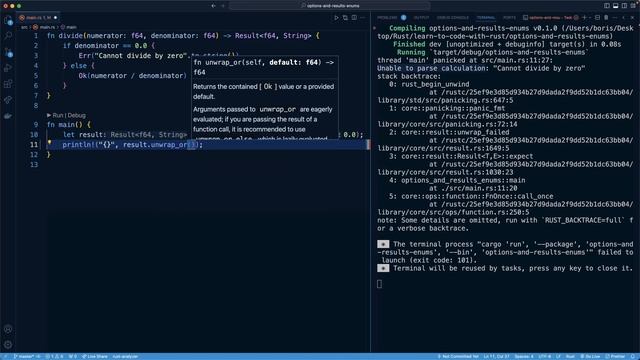This screenshot has width=640, height=360.
Task: Click the command center search box
Action: coord(330,6)
